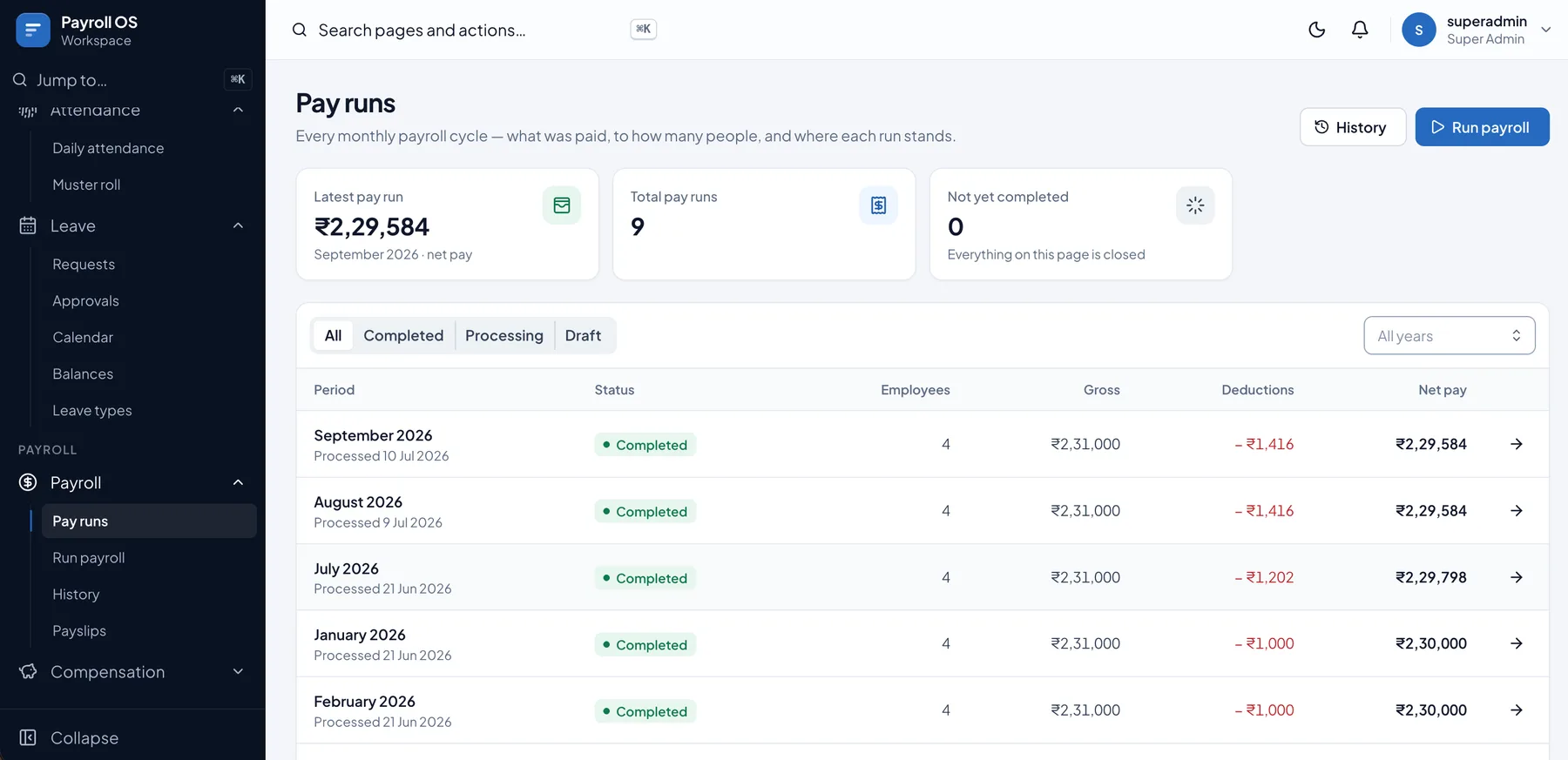Click July 2026 deduction –₹1,202
The image size is (1568, 760).
(x=1264, y=577)
